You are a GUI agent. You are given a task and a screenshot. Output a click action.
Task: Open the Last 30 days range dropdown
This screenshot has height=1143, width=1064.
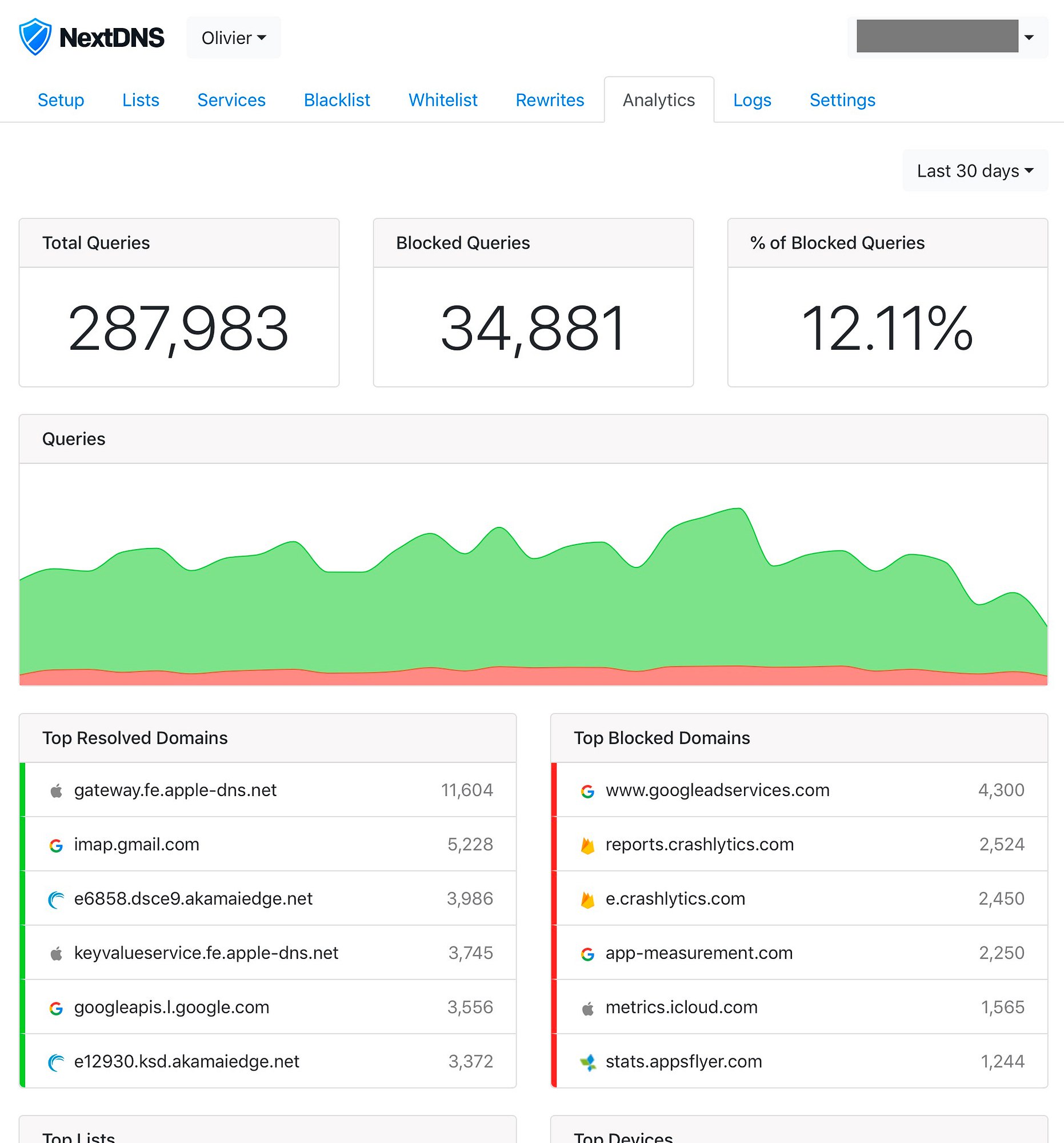coord(975,171)
